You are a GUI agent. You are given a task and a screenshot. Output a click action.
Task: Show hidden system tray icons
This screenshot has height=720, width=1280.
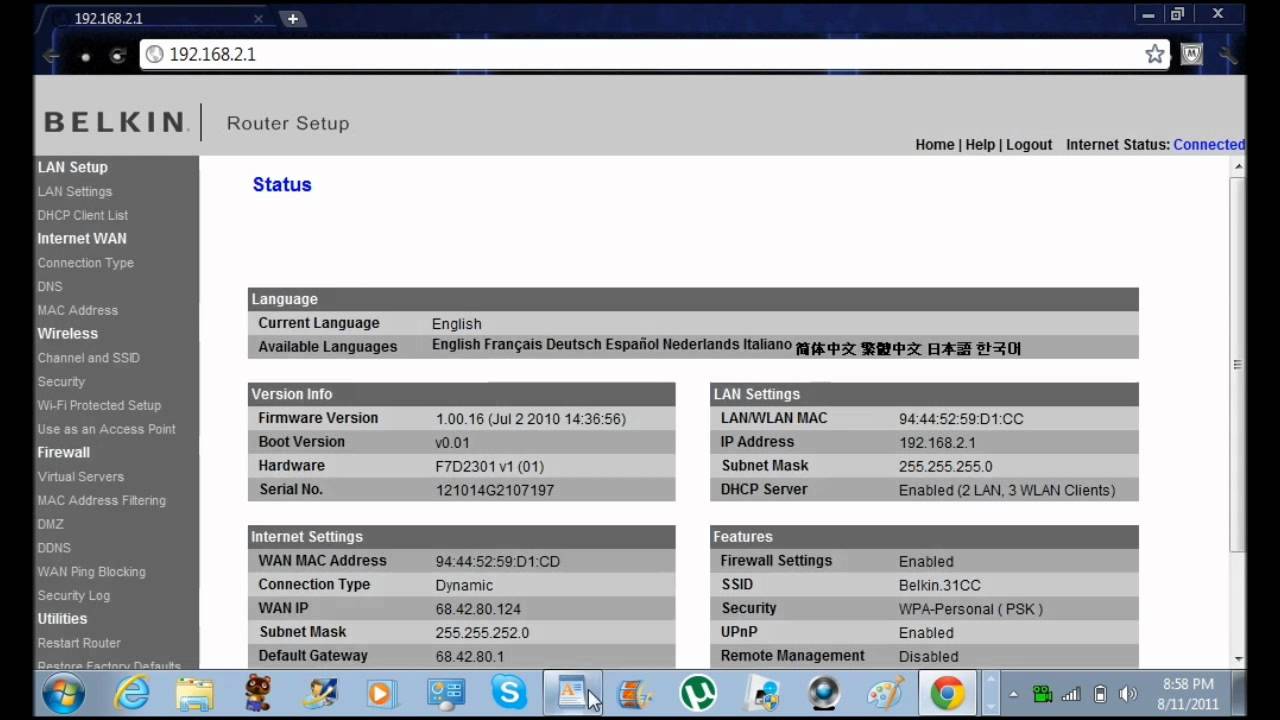point(1013,694)
